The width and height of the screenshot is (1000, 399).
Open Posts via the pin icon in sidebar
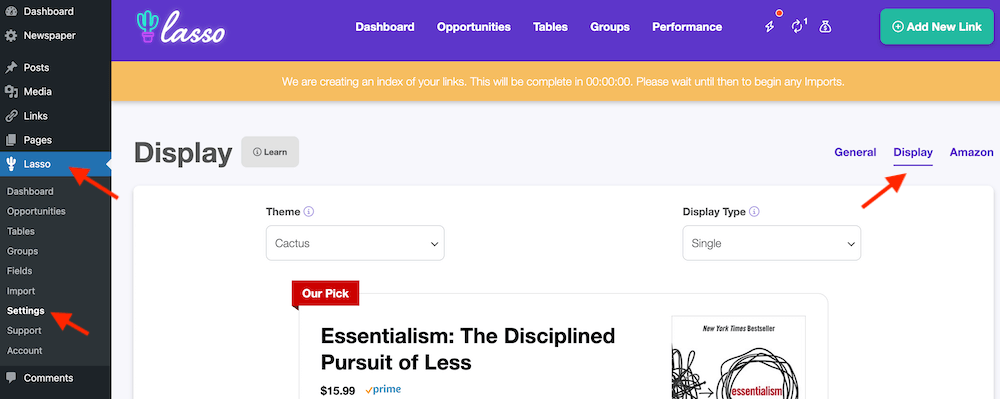click(11, 68)
